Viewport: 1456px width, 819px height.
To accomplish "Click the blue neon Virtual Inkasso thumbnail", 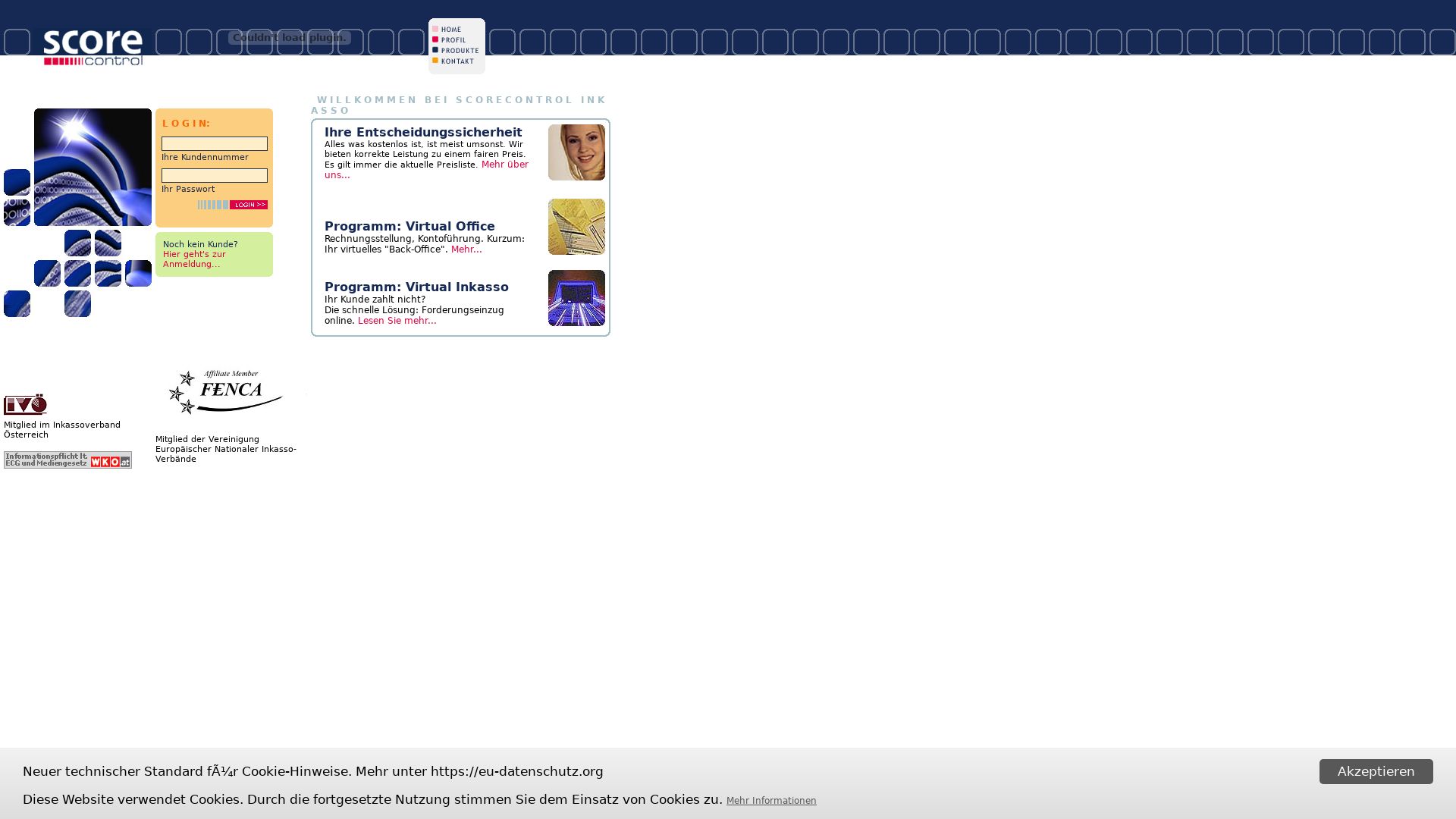I will click(576, 298).
